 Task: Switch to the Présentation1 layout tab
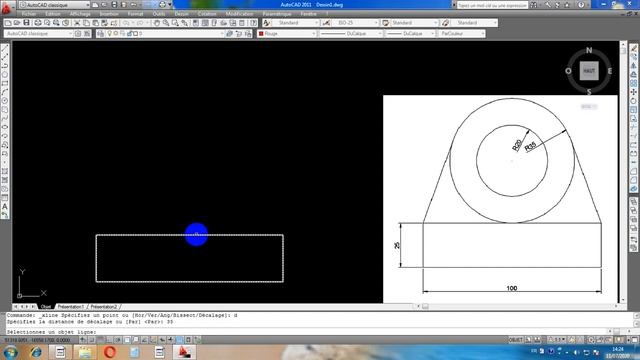tap(70, 307)
